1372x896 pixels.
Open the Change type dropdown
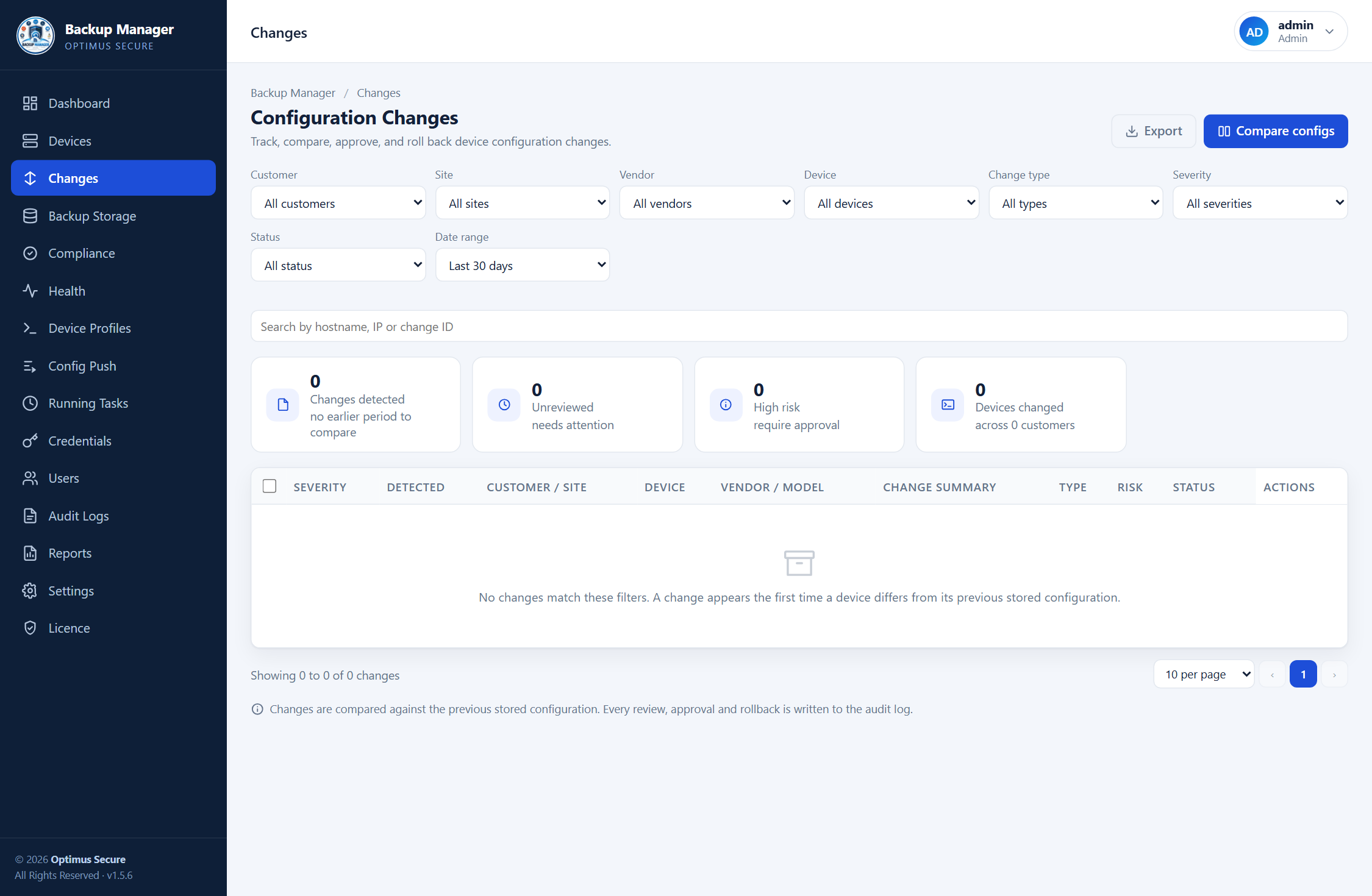[1076, 203]
